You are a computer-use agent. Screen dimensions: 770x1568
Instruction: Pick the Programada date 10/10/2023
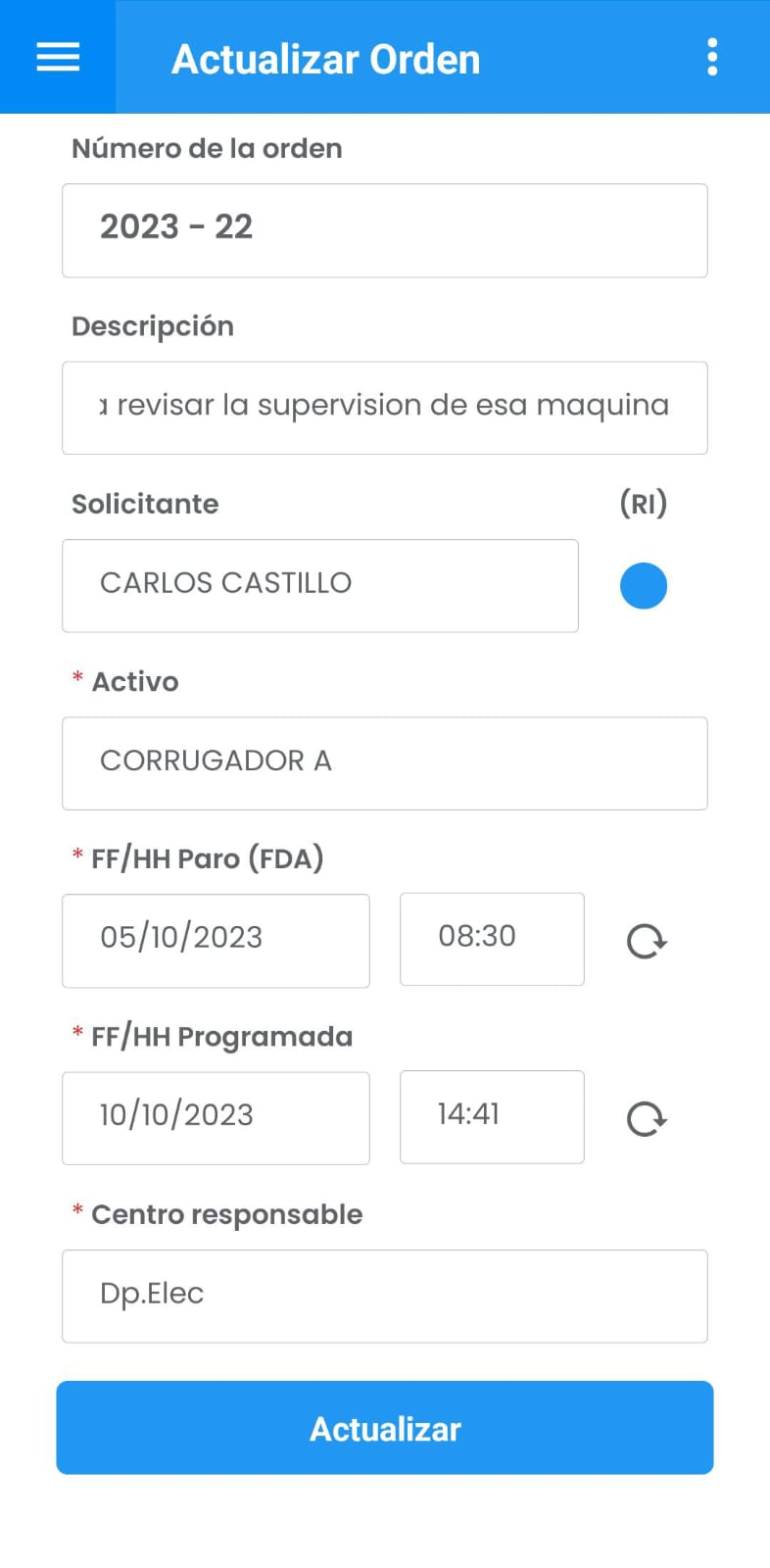click(x=216, y=1118)
